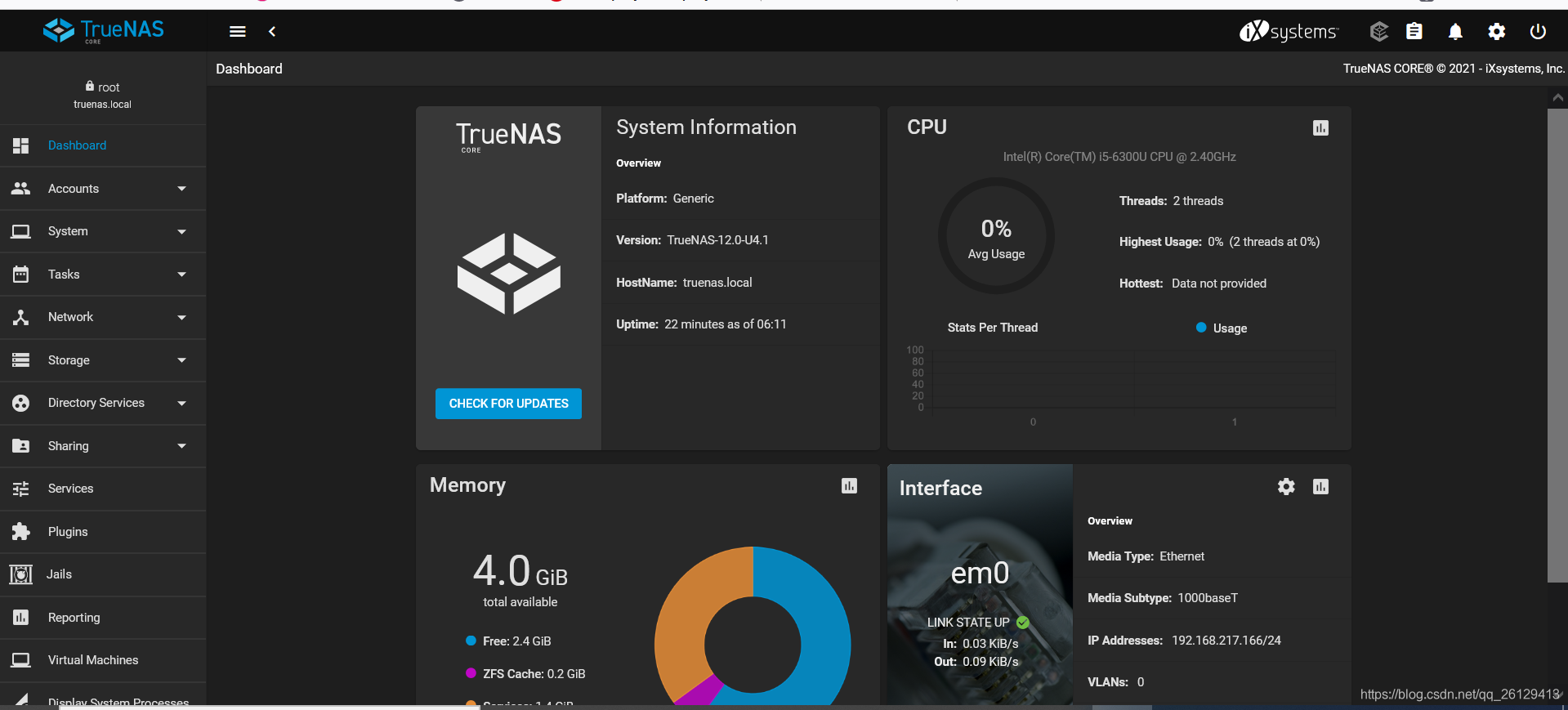Screen dimensions: 1568x710
Task: Open Memory reports chart icon
Action: tap(850, 486)
